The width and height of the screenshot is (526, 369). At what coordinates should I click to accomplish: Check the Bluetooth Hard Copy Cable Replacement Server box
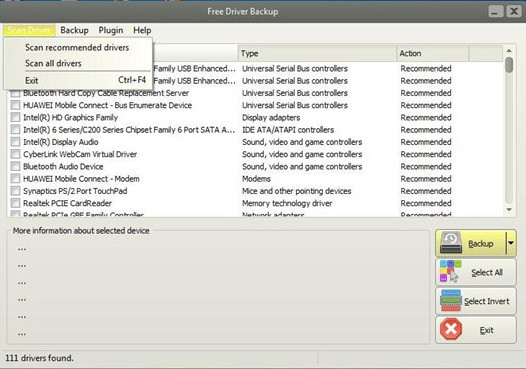(15, 93)
